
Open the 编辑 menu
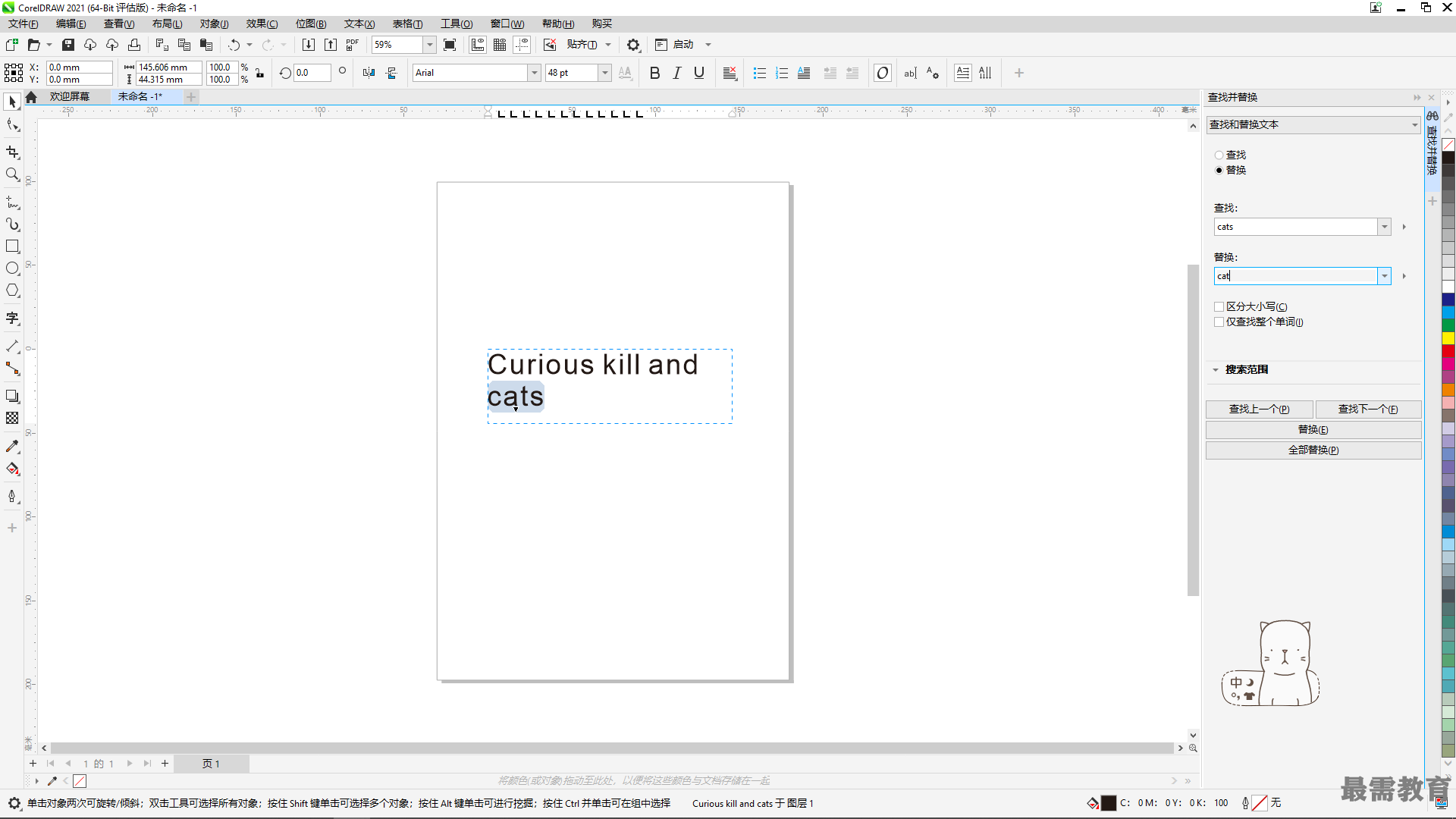[71, 24]
